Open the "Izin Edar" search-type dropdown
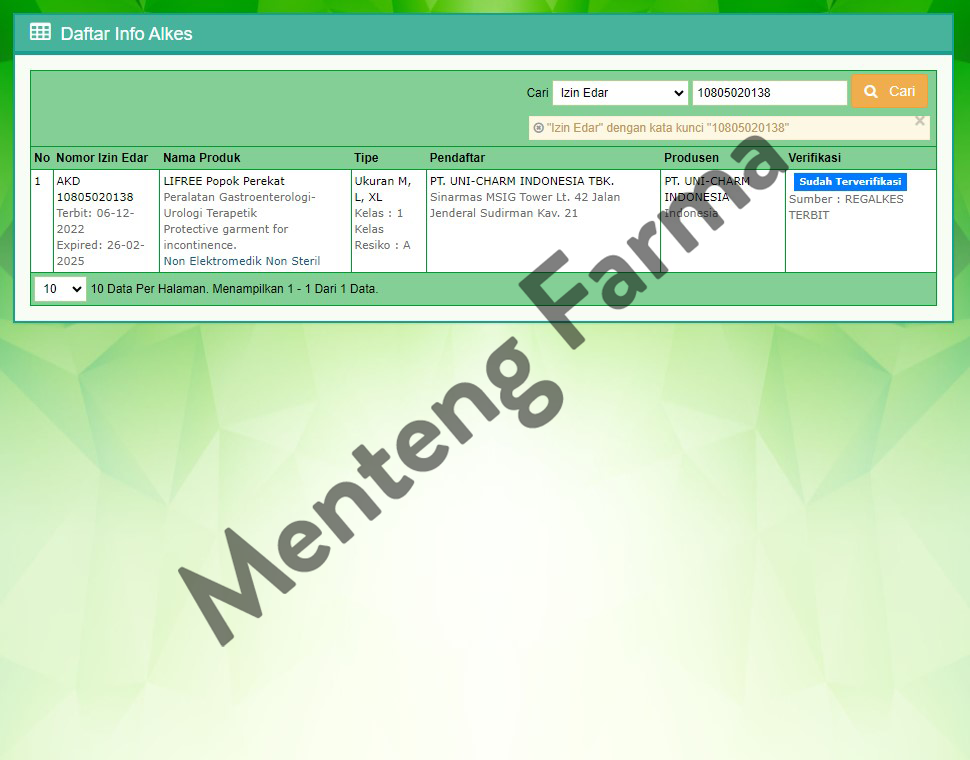The image size is (970, 760). [x=619, y=91]
